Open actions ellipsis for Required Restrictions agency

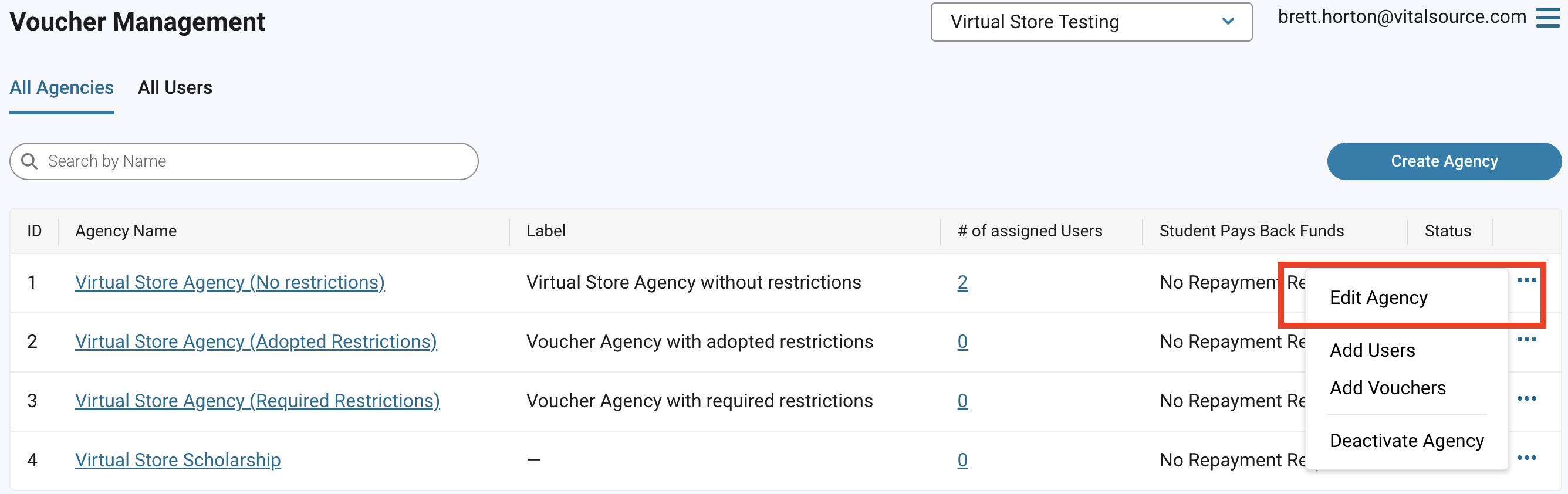click(x=1526, y=398)
